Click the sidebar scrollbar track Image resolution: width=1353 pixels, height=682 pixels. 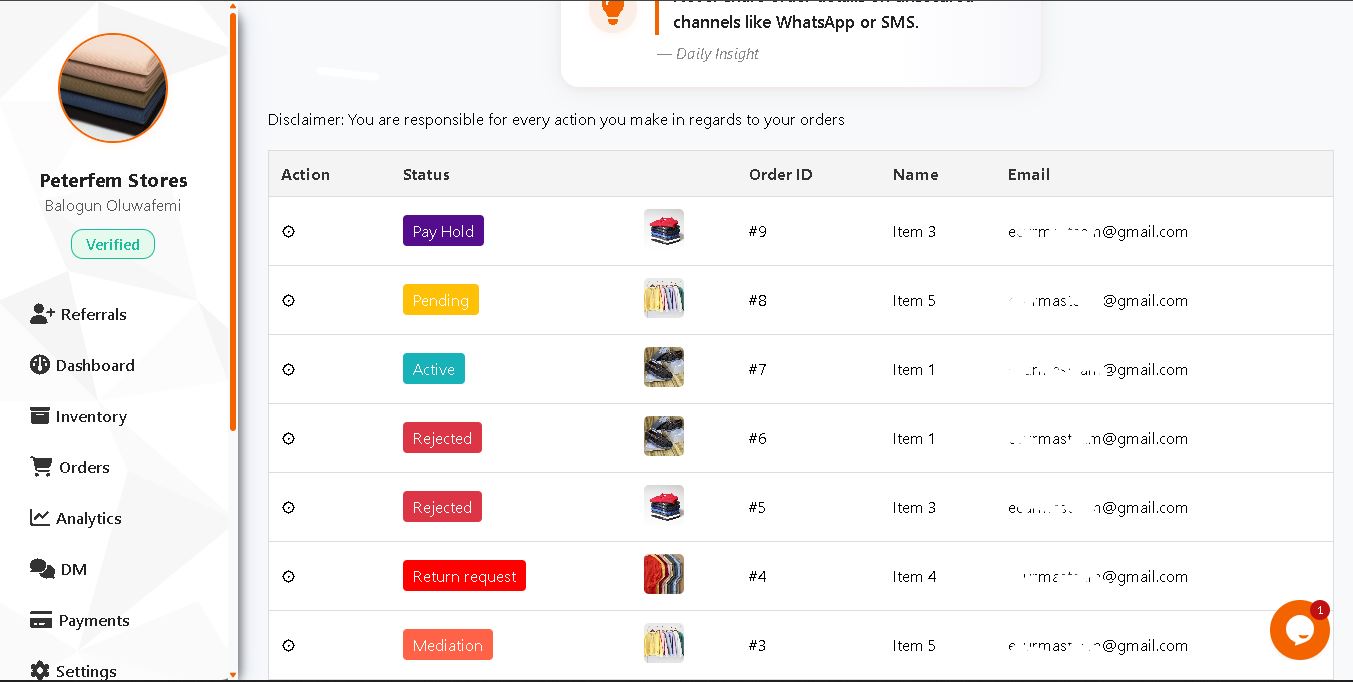233,340
